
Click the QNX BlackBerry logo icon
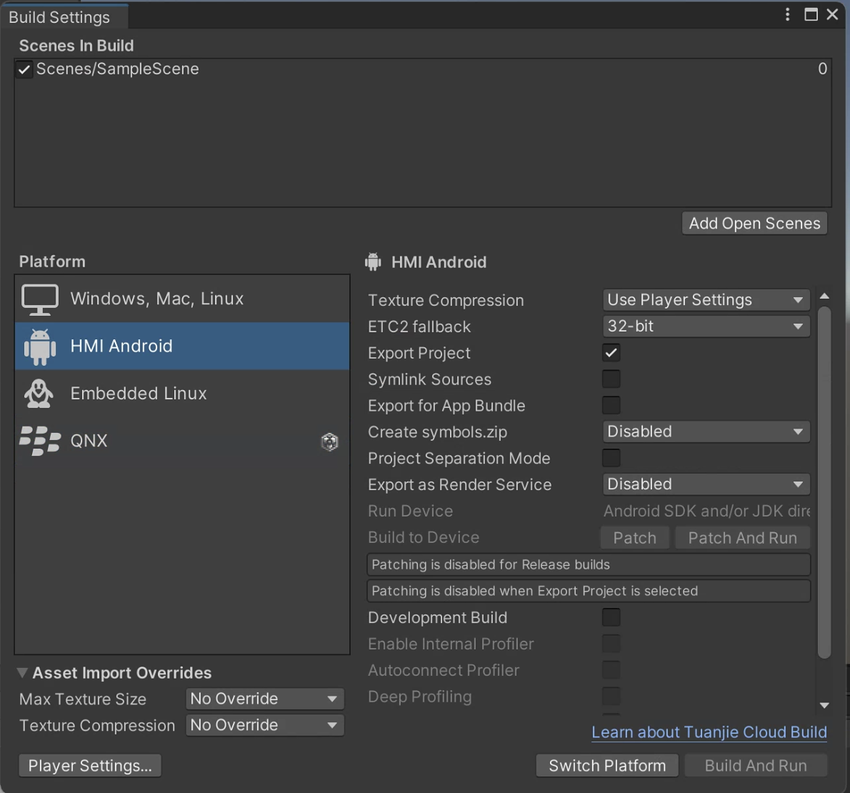point(40,441)
